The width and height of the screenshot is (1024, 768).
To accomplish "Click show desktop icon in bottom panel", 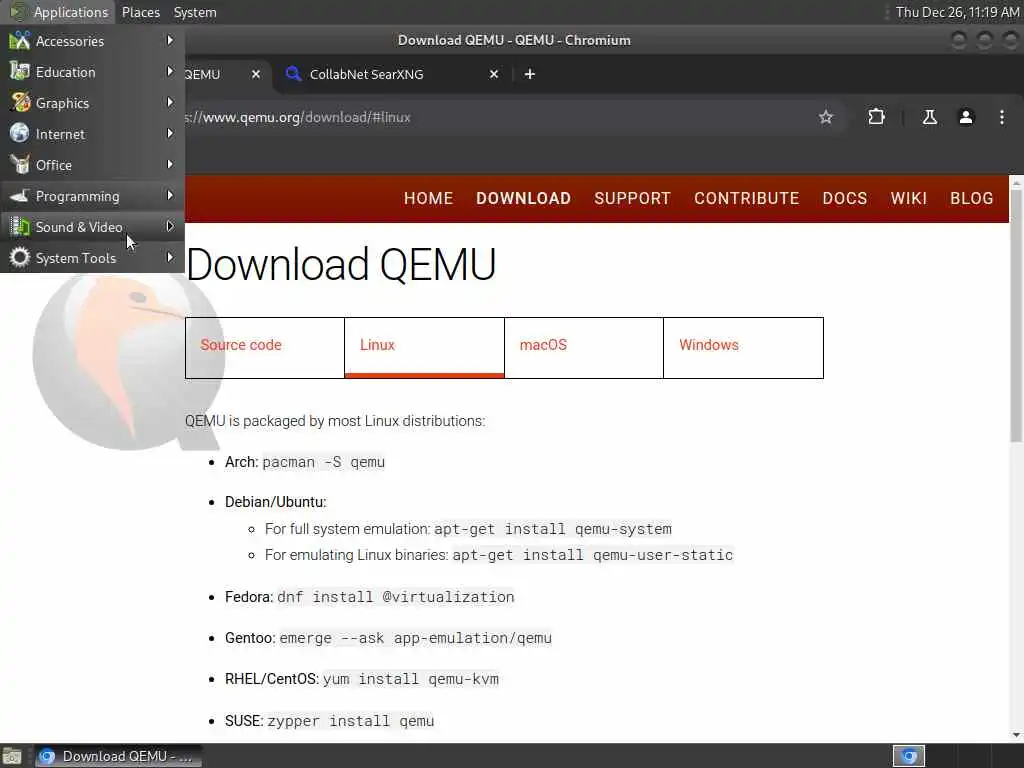I will (12, 757).
